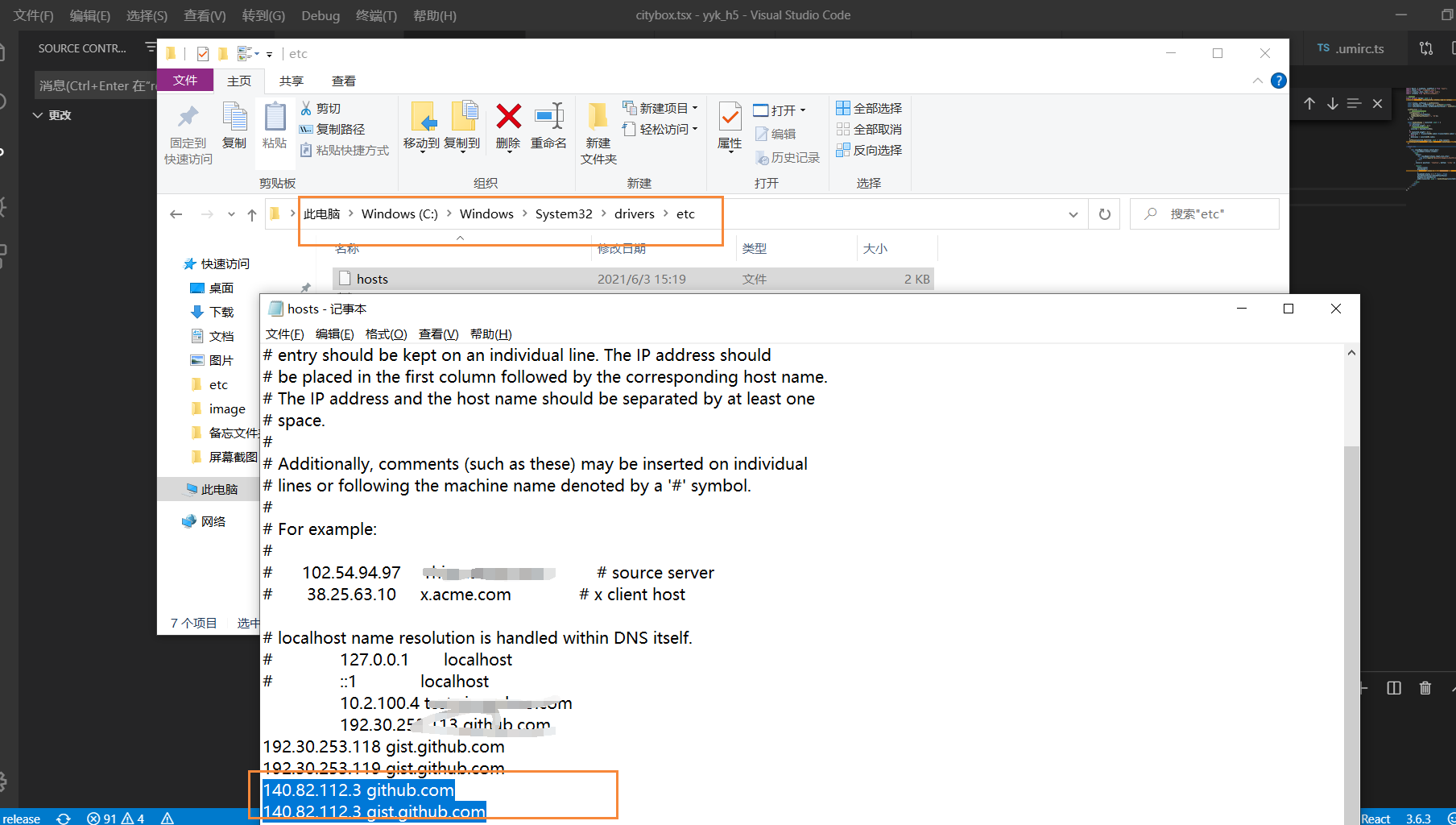This screenshot has width=1456, height=825.
Task: Open Notepad 格式(O) menu
Action: pyautogui.click(x=386, y=334)
